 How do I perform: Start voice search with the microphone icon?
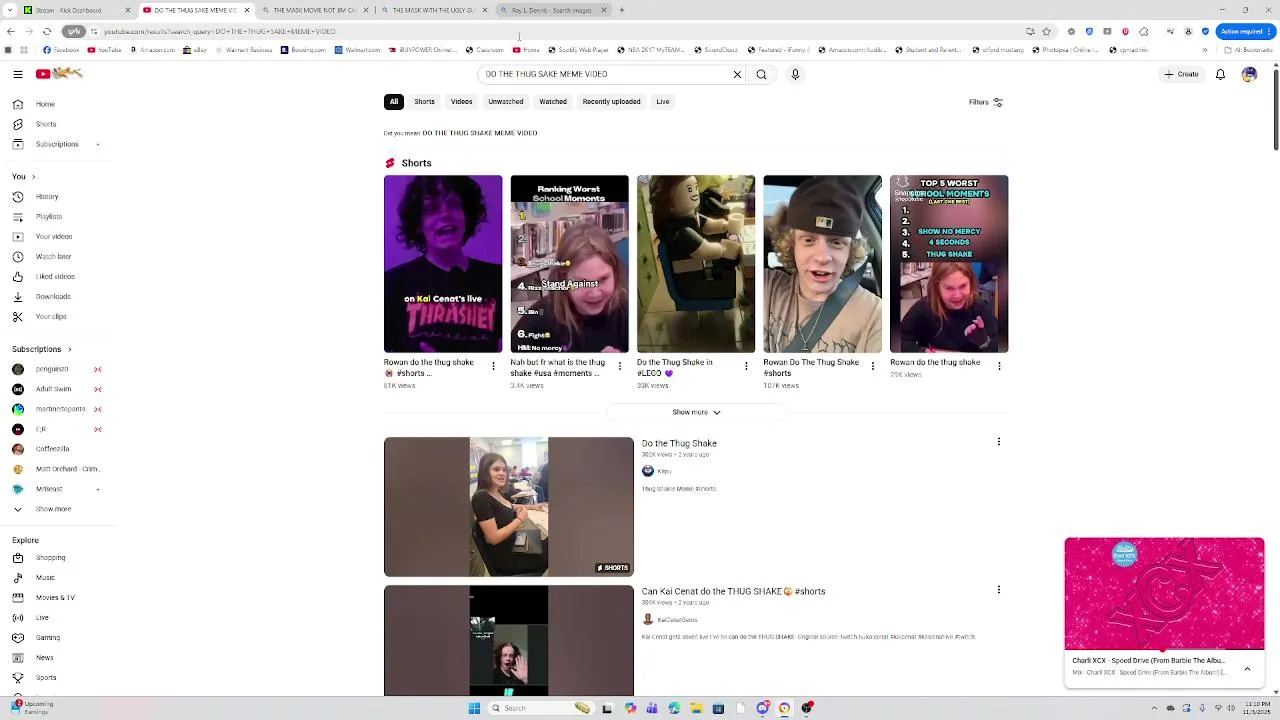tap(795, 74)
